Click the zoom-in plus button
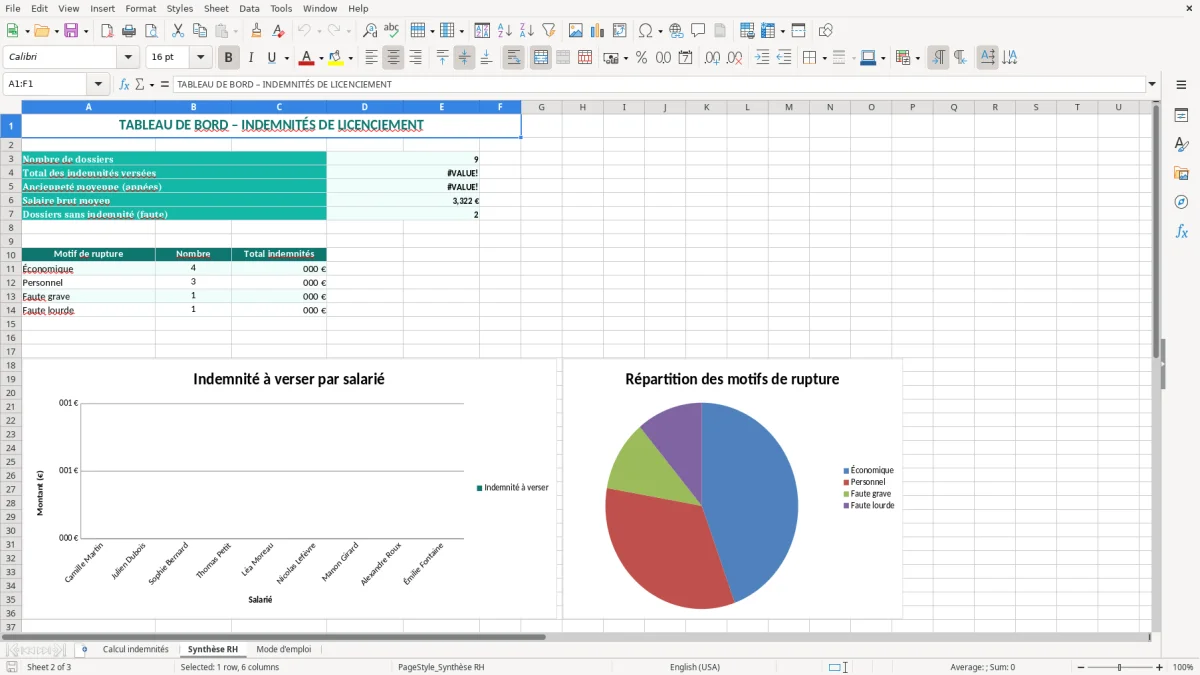 click(1160, 667)
